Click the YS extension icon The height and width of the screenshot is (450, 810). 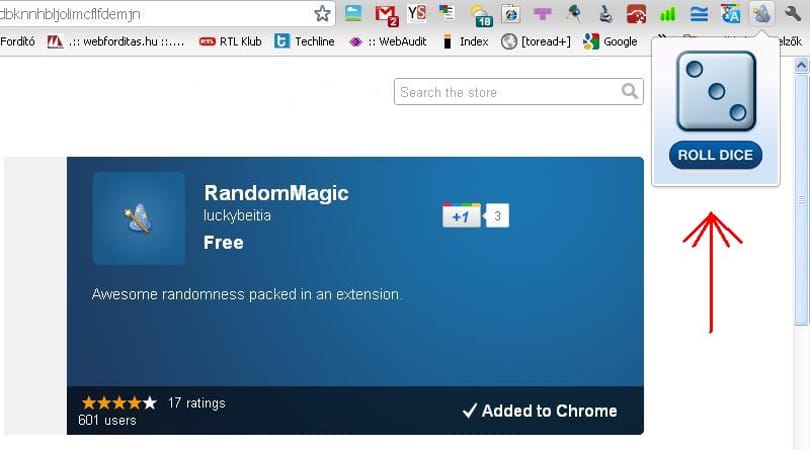click(x=416, y=13)
